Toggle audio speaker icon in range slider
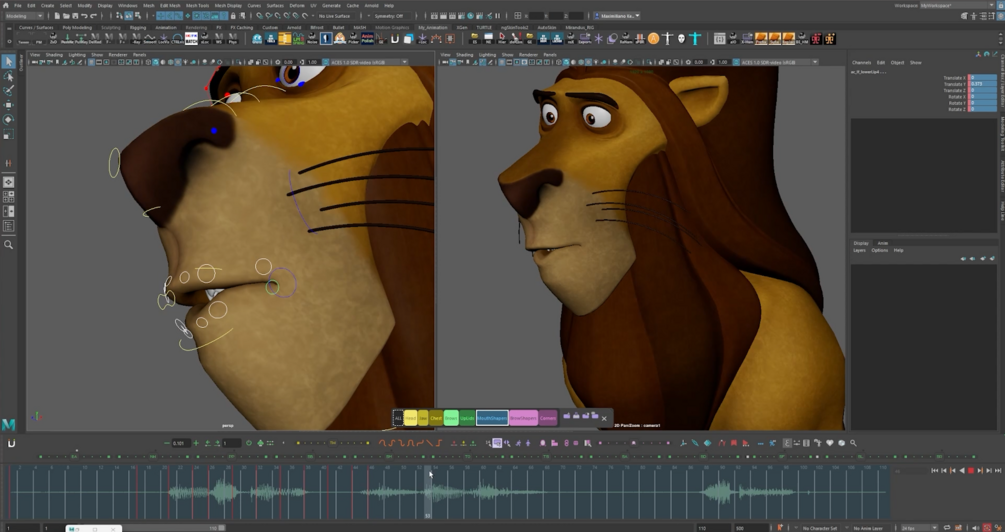This screenshot has height=532, width=1005. (x=975, y=528)
